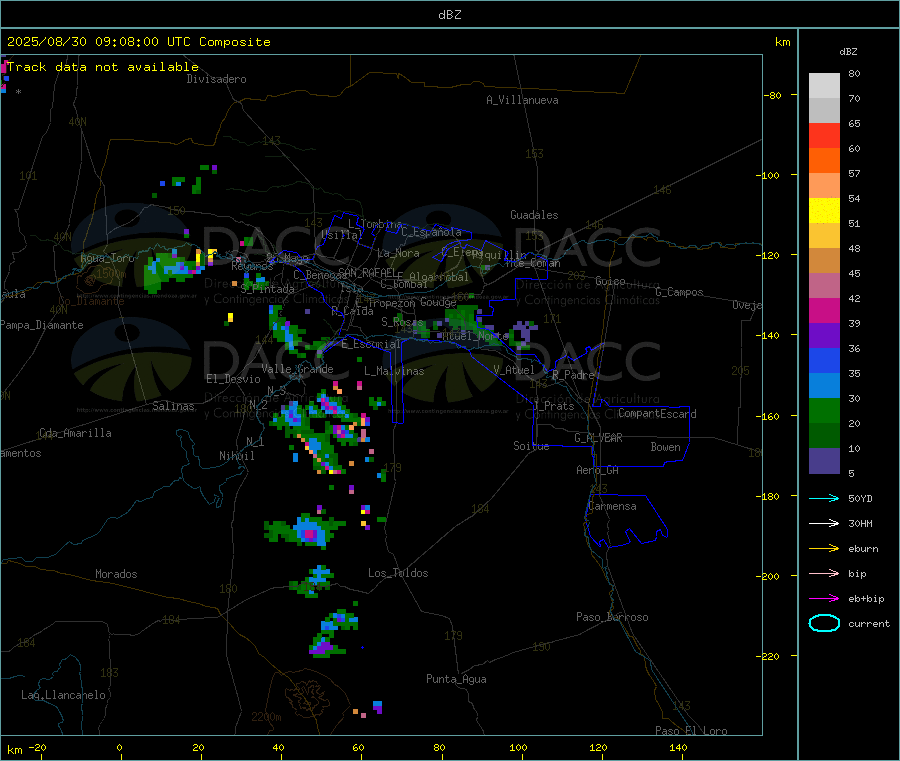Click the Soitue map label
Screen dimensions: 900x761
point(531,446)
